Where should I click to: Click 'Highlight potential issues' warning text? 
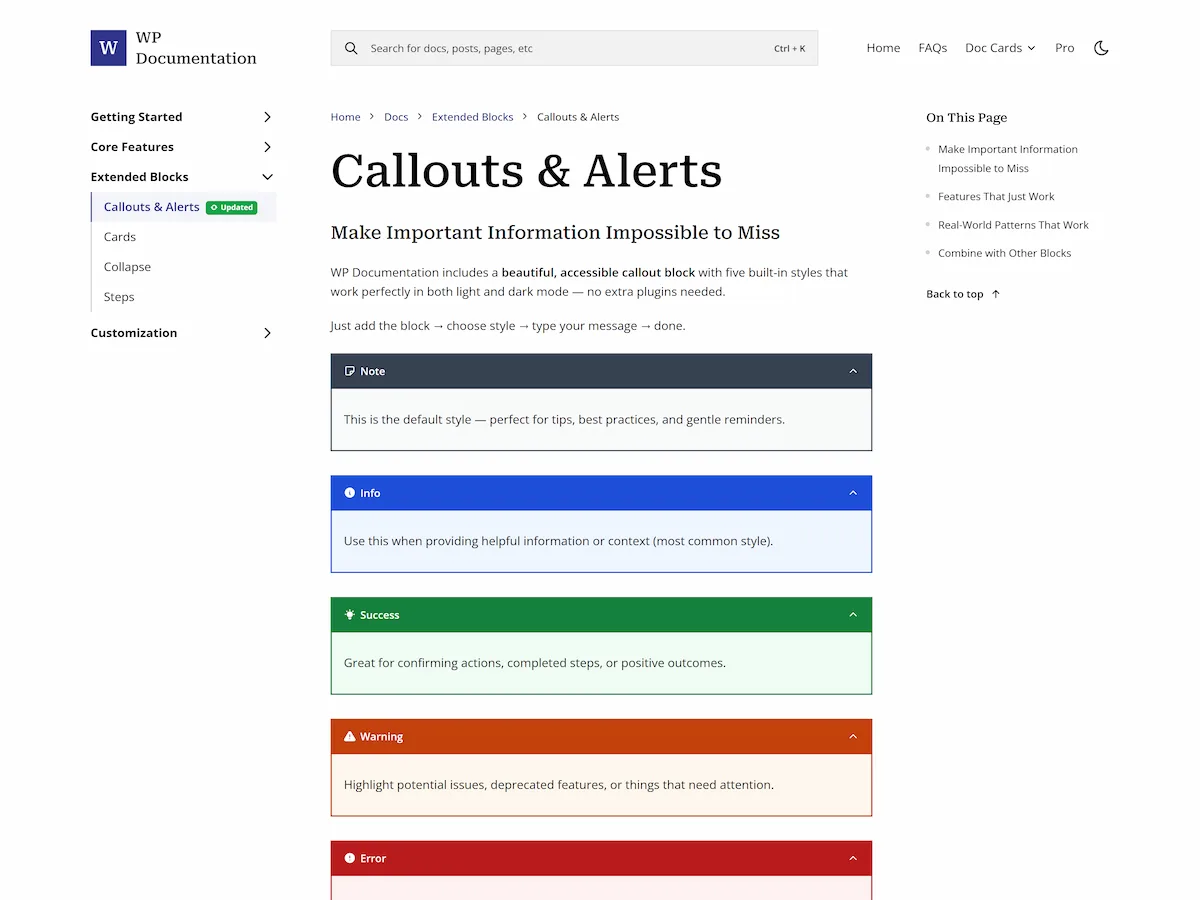[559, 785]
